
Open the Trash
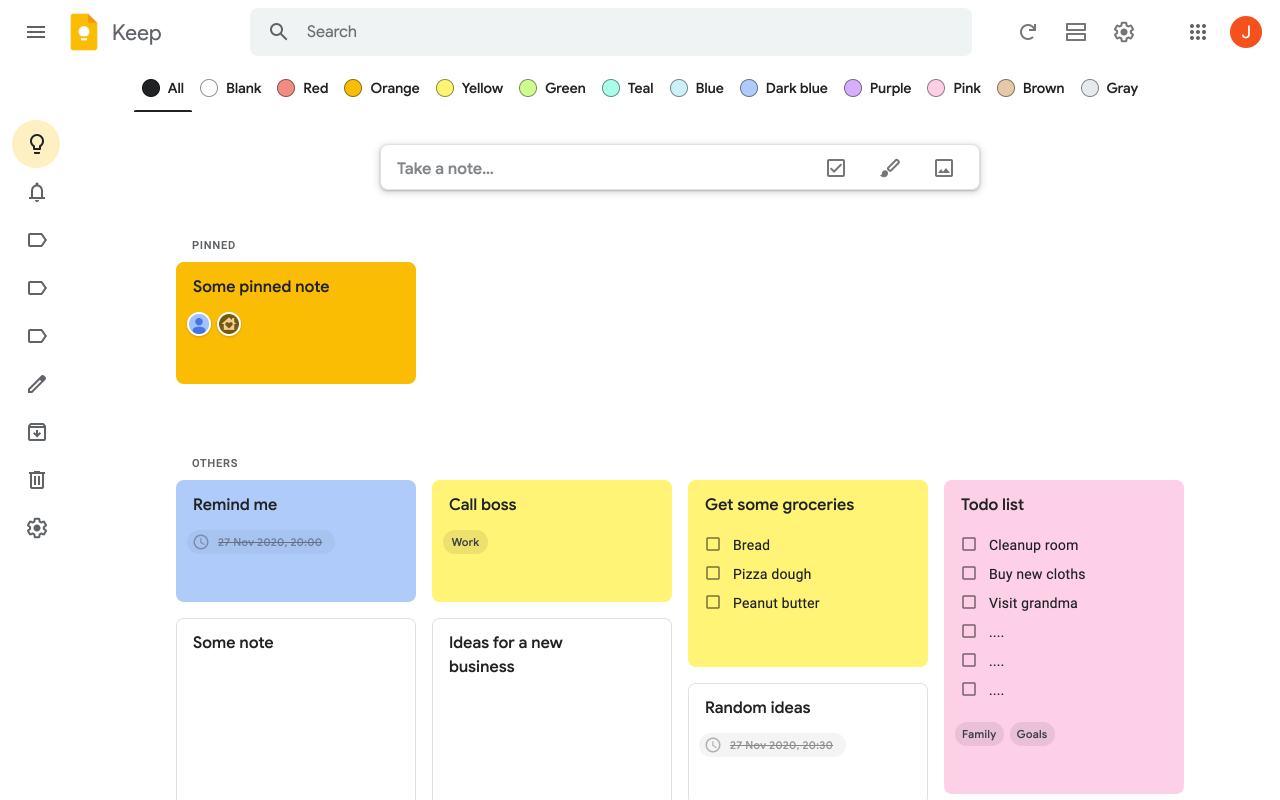pyautogui.click(x=36, y=479)
